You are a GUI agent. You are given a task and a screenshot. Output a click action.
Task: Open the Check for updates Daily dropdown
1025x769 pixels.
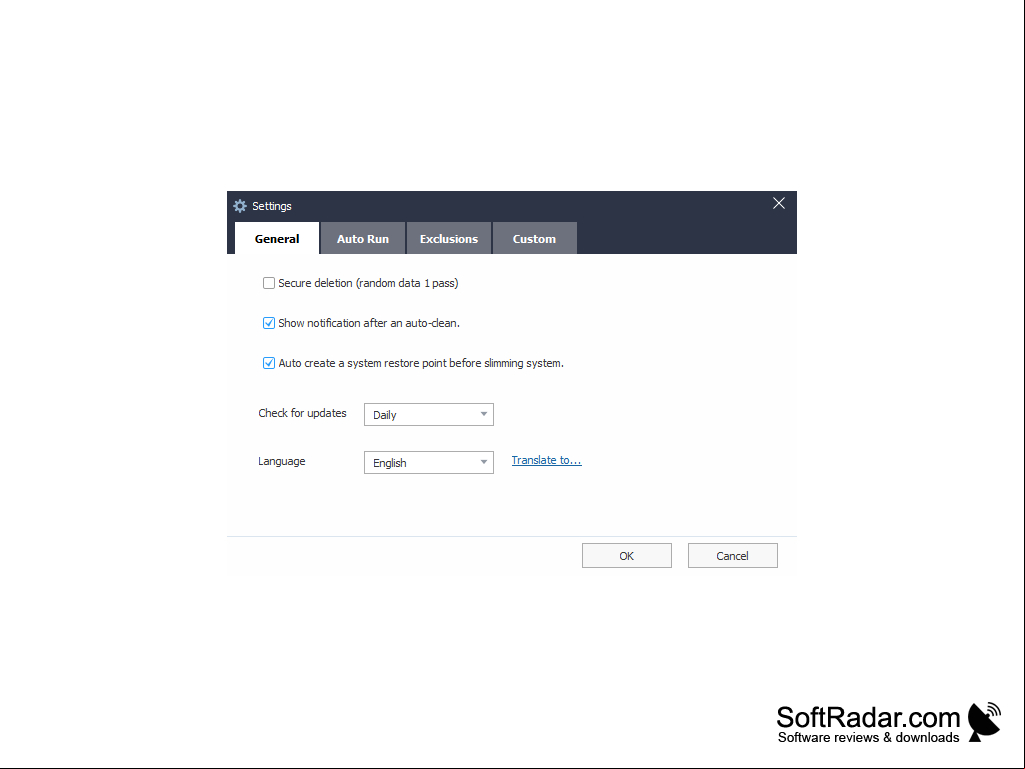429,415
